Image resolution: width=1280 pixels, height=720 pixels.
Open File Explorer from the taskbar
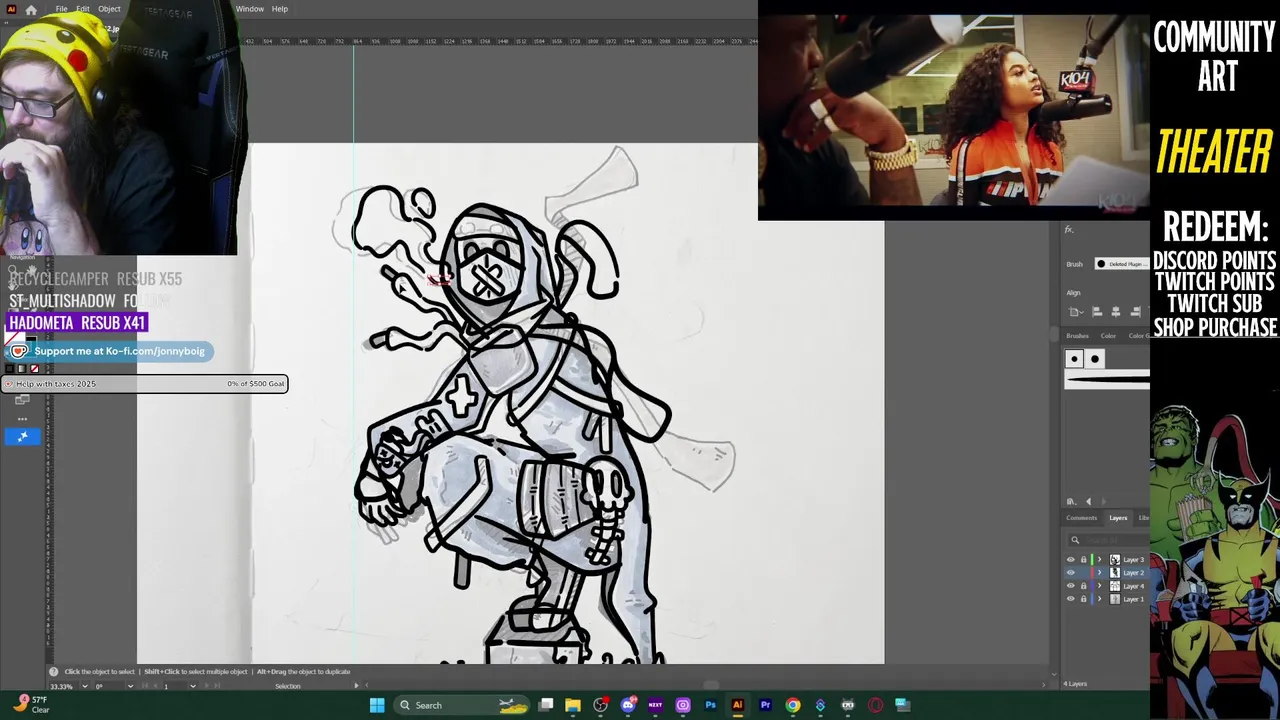click(x=573, y=705)
